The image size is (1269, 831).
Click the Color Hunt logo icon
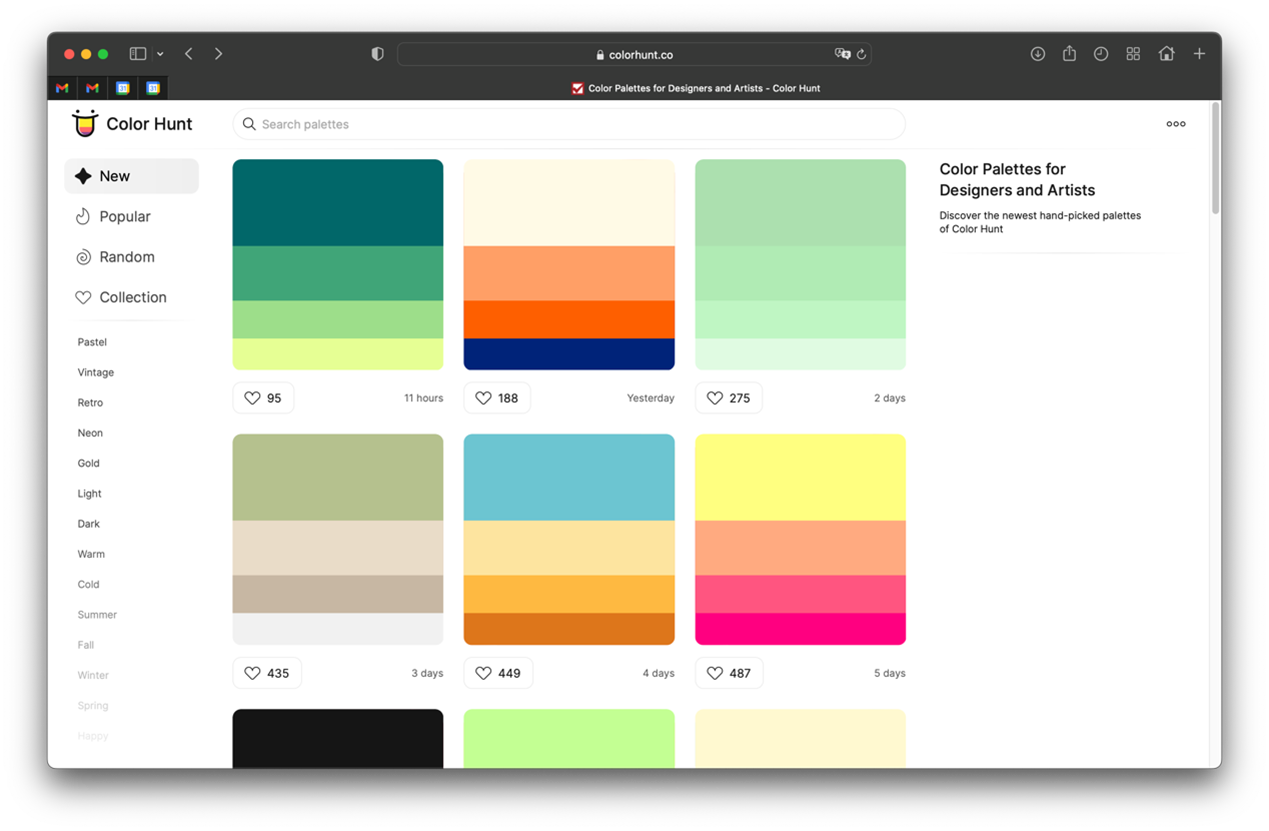[x=85, y=123]
